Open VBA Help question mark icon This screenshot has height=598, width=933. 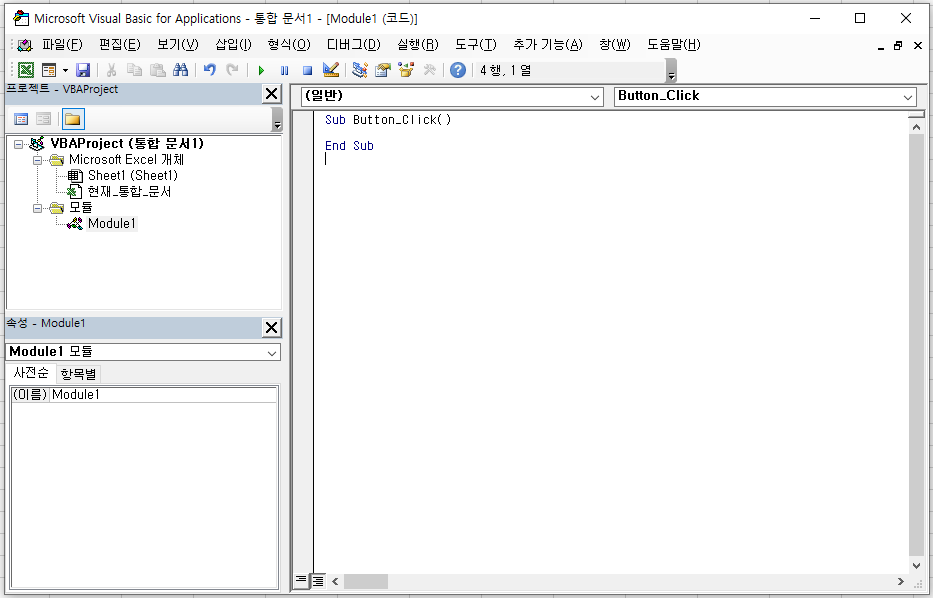pos(458,70)
